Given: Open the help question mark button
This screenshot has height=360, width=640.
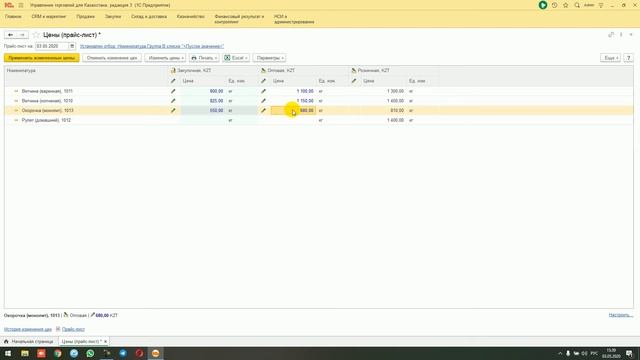Looking at the screenshot, I should pos(629,58).
